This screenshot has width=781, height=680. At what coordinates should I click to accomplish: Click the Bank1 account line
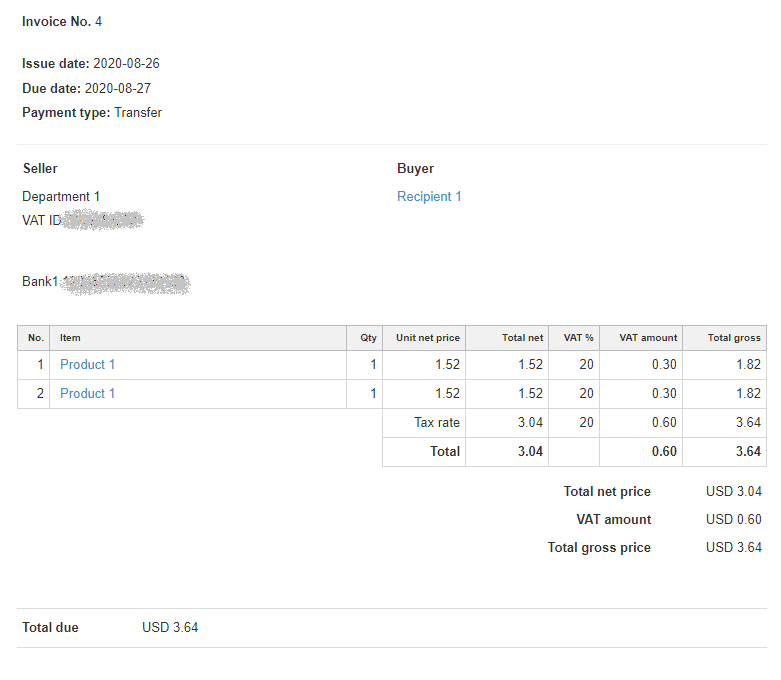click(106, 282)
